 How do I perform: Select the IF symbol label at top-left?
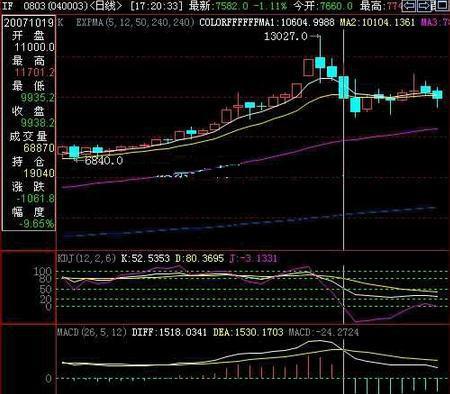7,6
